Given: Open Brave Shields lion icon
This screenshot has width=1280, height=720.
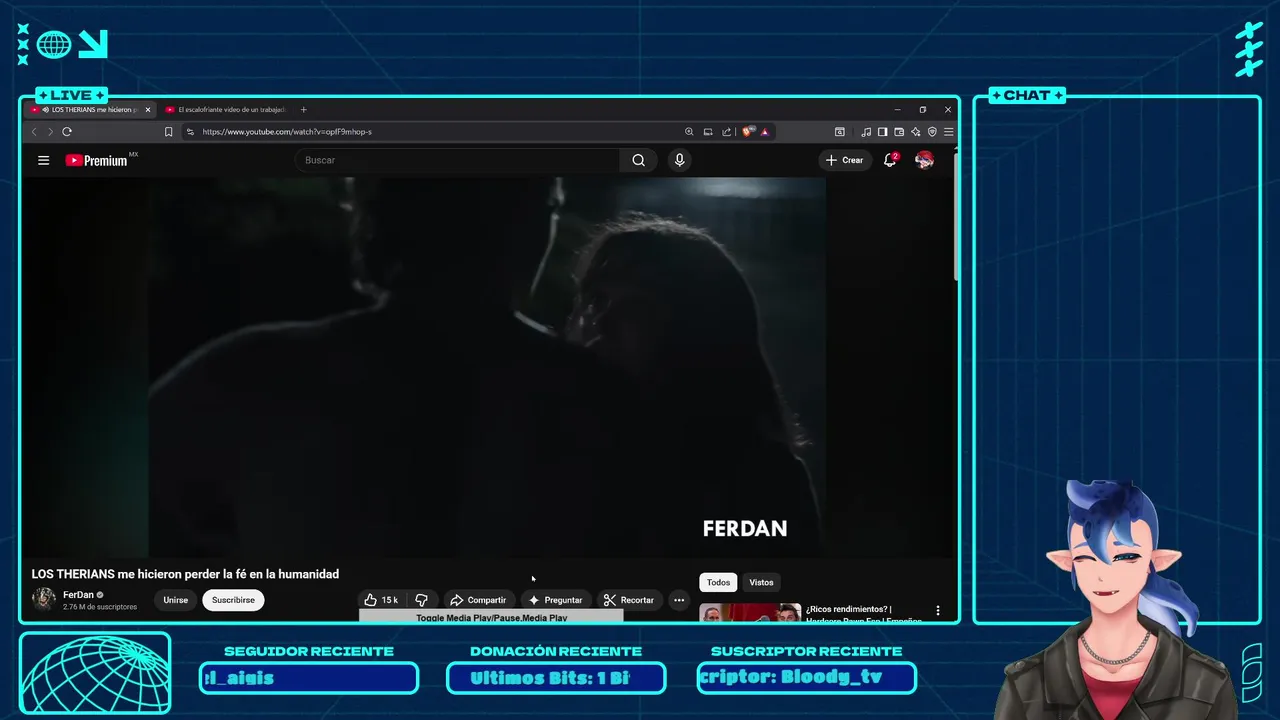Looking at the screenshot, I should pos(747,132).
